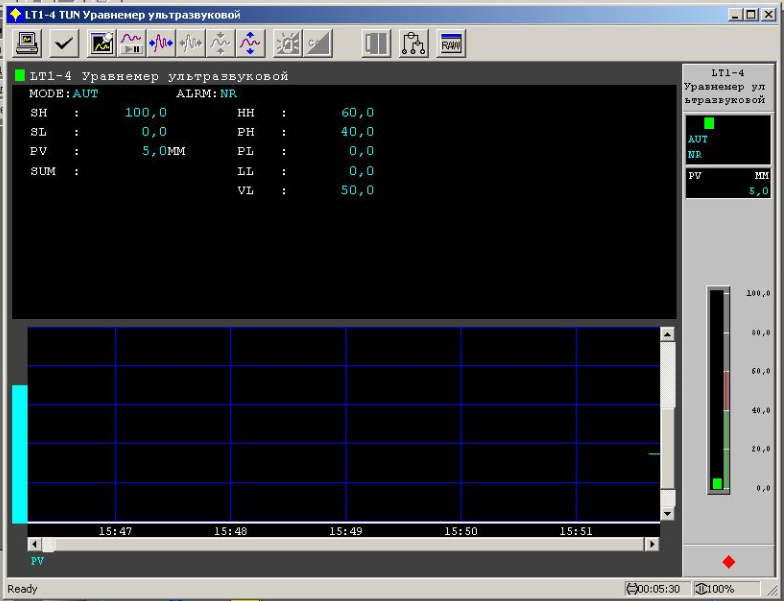Image resolution: width=784 pixels, height=601 pixels.
Task: Click the trend pause/resume waveform icon
Action: pos(132,43)
